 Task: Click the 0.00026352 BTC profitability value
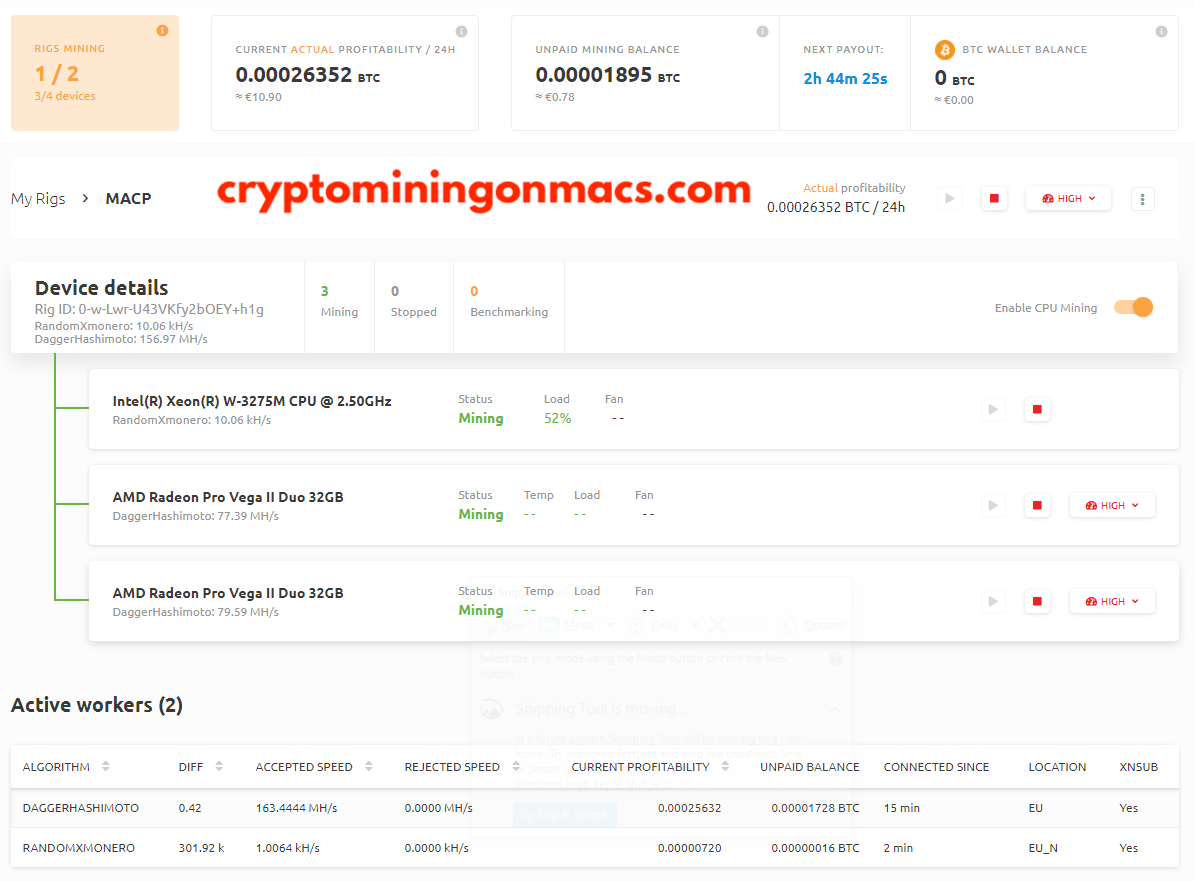307,75
